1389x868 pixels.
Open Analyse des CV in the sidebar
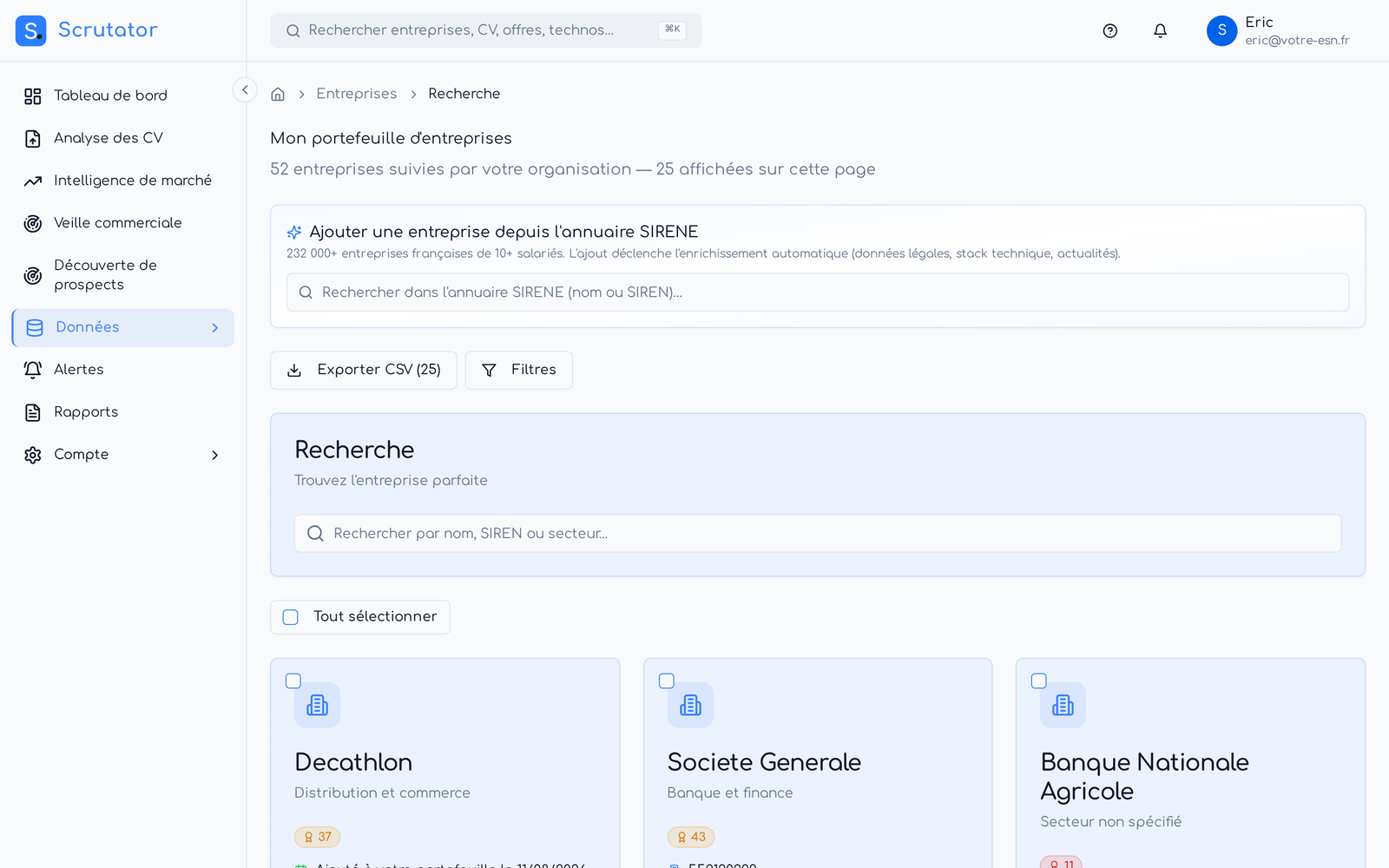(x=123, y=138)
